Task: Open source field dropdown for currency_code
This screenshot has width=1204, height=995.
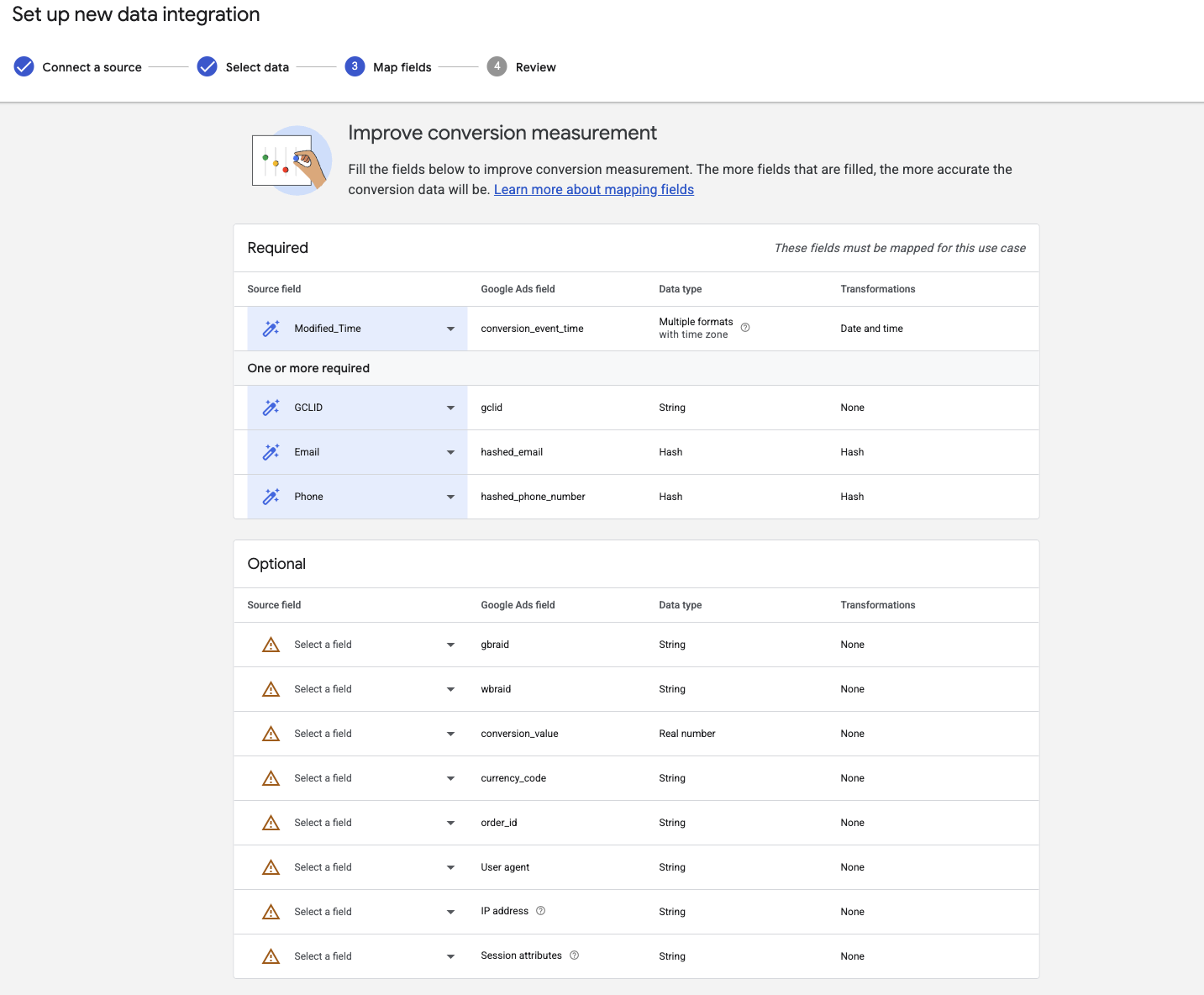Action: point(450,778)
